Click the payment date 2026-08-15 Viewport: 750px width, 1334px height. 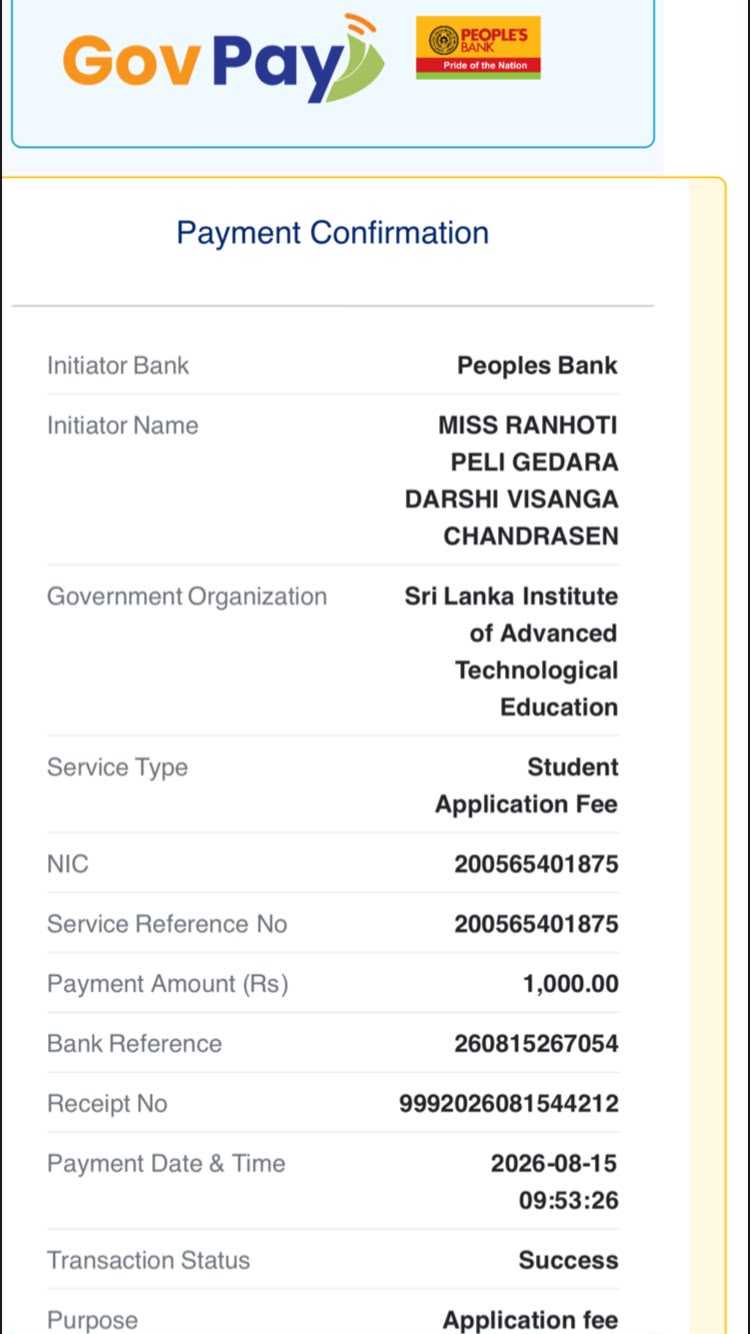click(554, 1164)
